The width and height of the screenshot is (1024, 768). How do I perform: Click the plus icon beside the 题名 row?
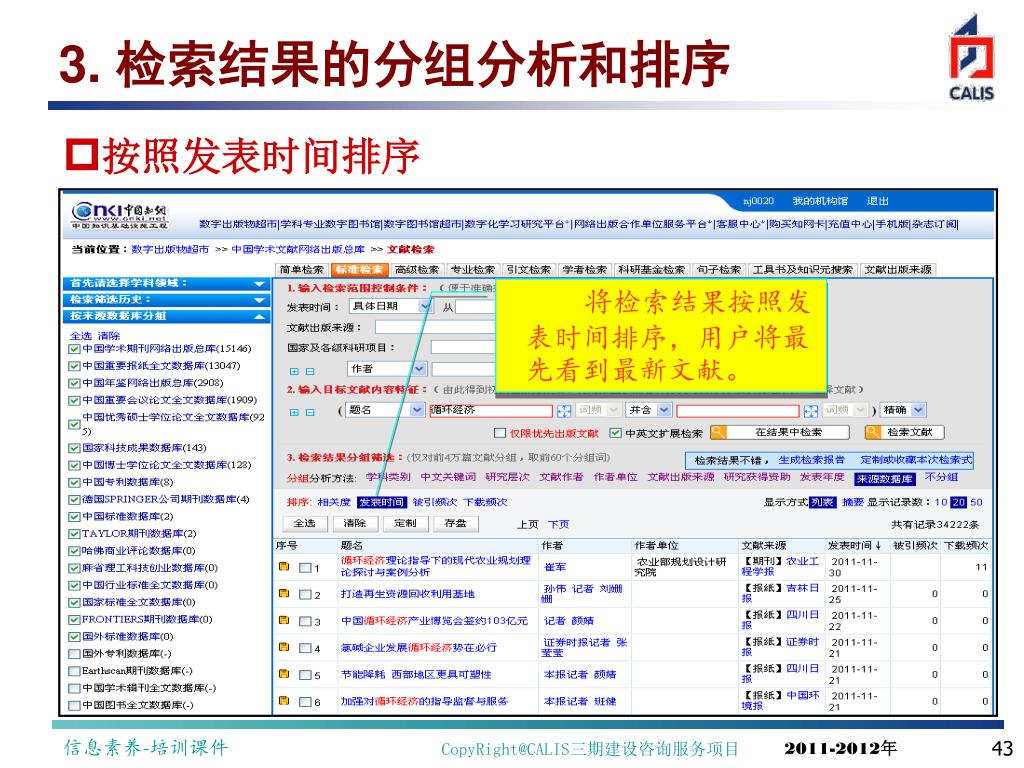[294, 412]
